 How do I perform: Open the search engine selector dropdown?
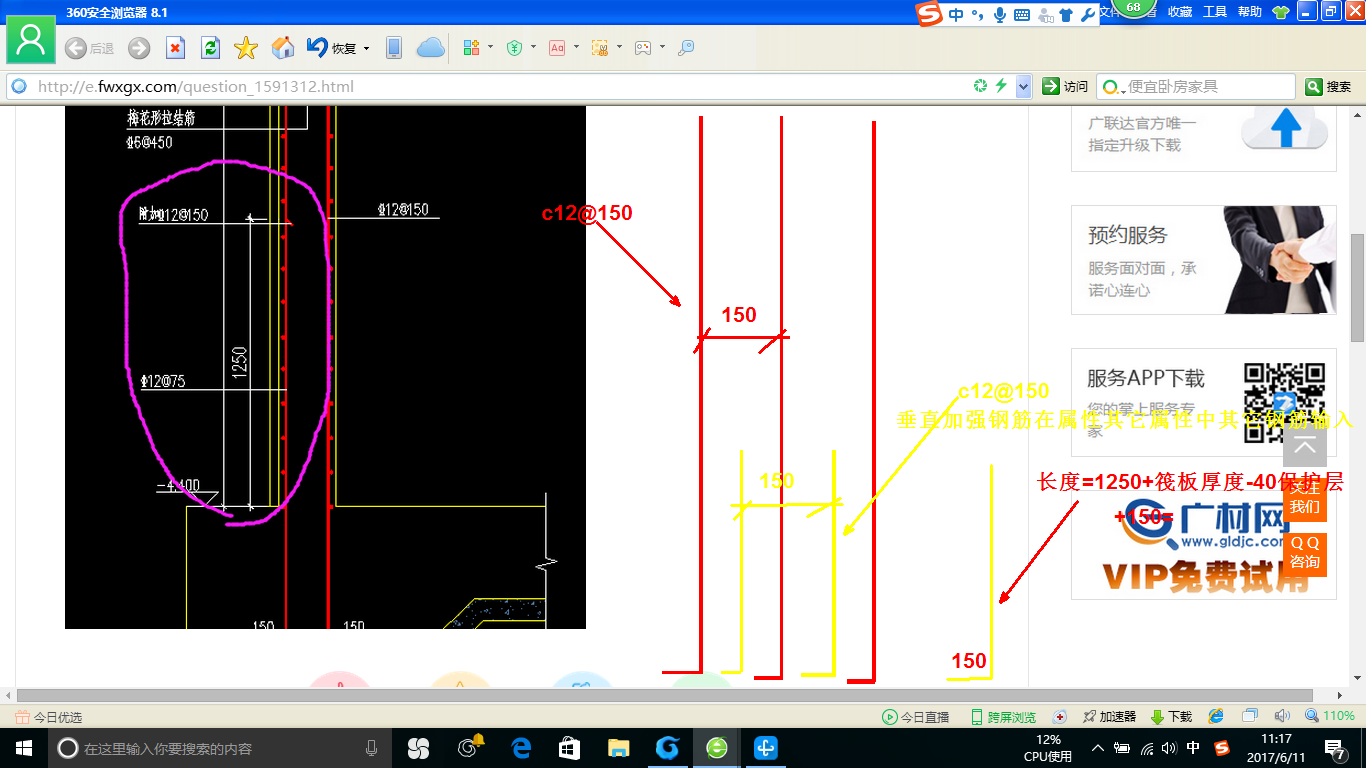click(1114, 87)
